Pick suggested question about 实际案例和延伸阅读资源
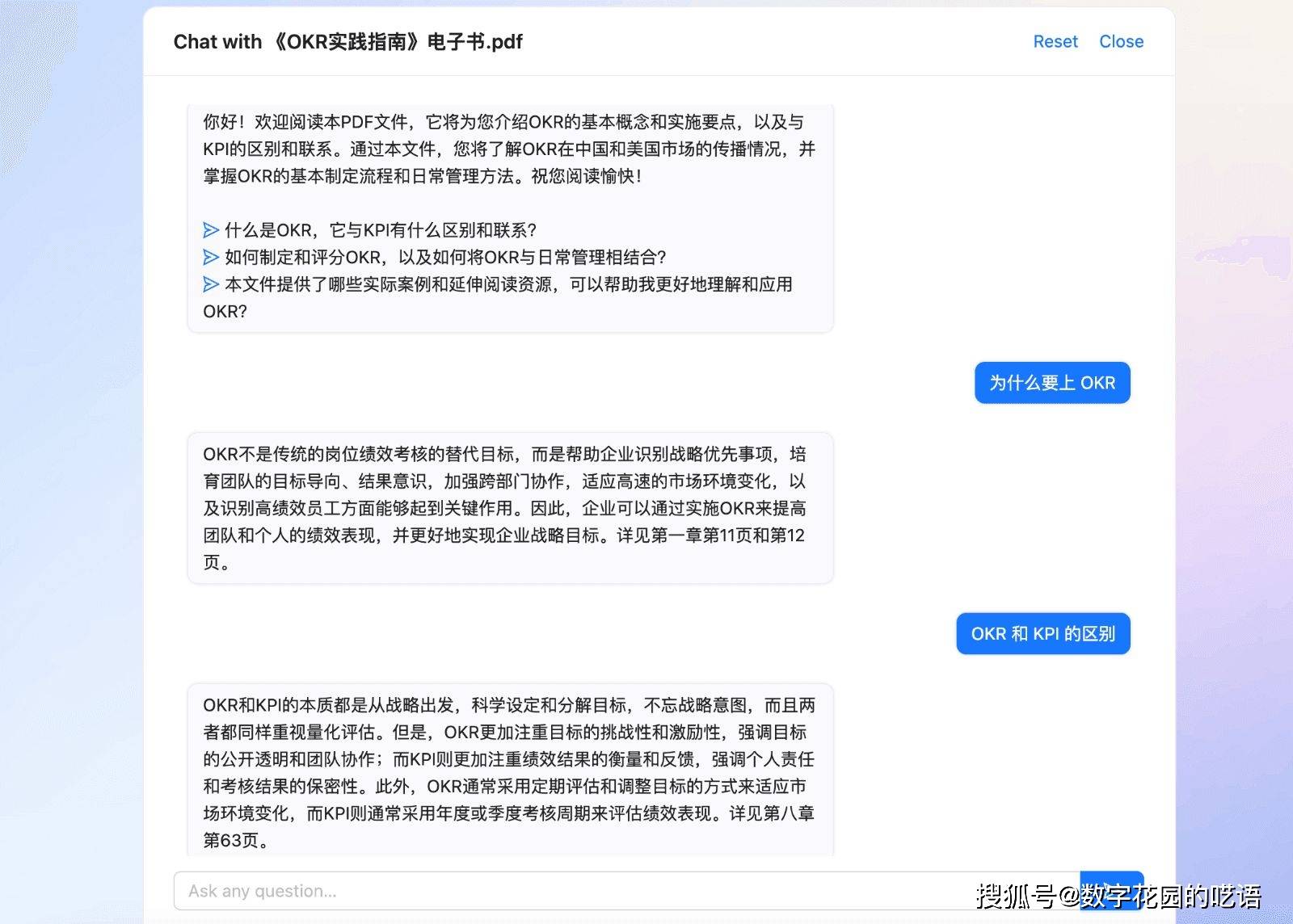 point(508,284)
